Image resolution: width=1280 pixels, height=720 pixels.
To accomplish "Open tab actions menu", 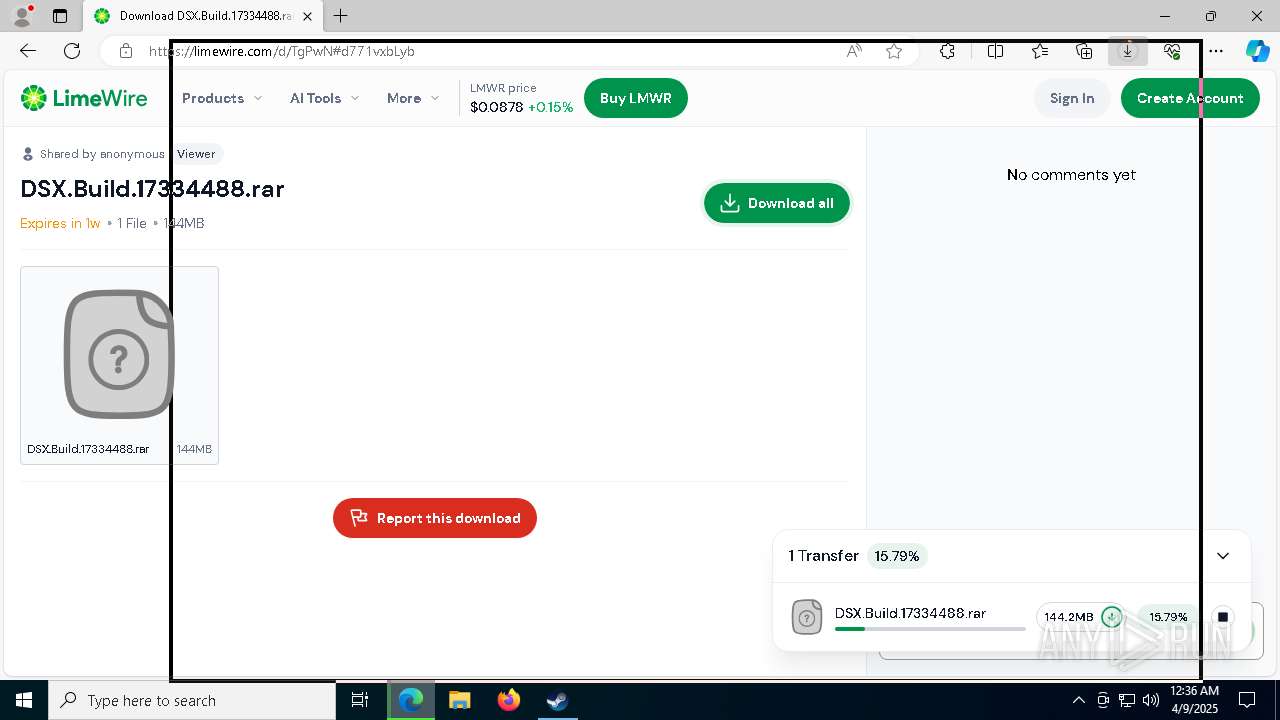I will tap(60, 16).
